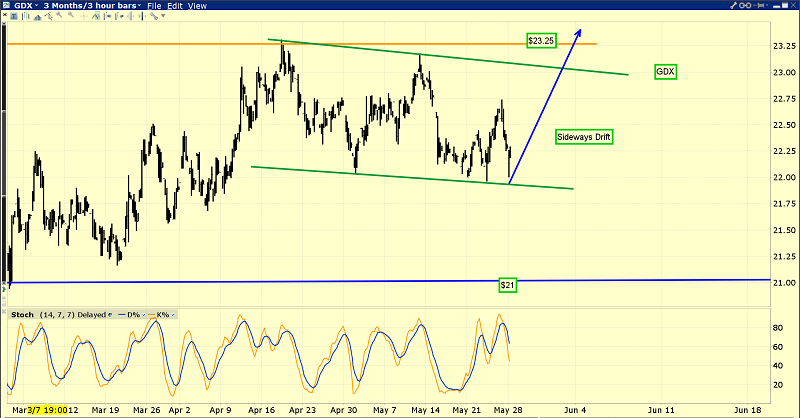Viewport: 800px width, 418px height.
Task: Click the mountain area chart icon
Action: pyautogui.click(x=38, y=16)
